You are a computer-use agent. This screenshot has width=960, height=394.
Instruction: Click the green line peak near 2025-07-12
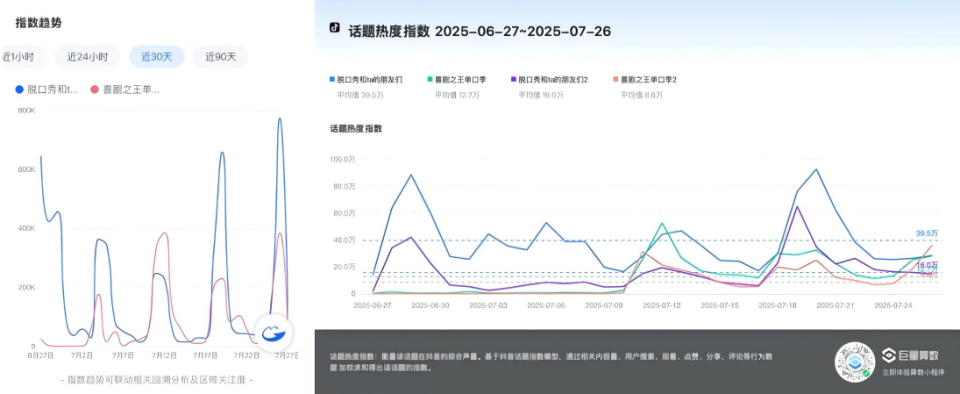(x=662, y=223)
